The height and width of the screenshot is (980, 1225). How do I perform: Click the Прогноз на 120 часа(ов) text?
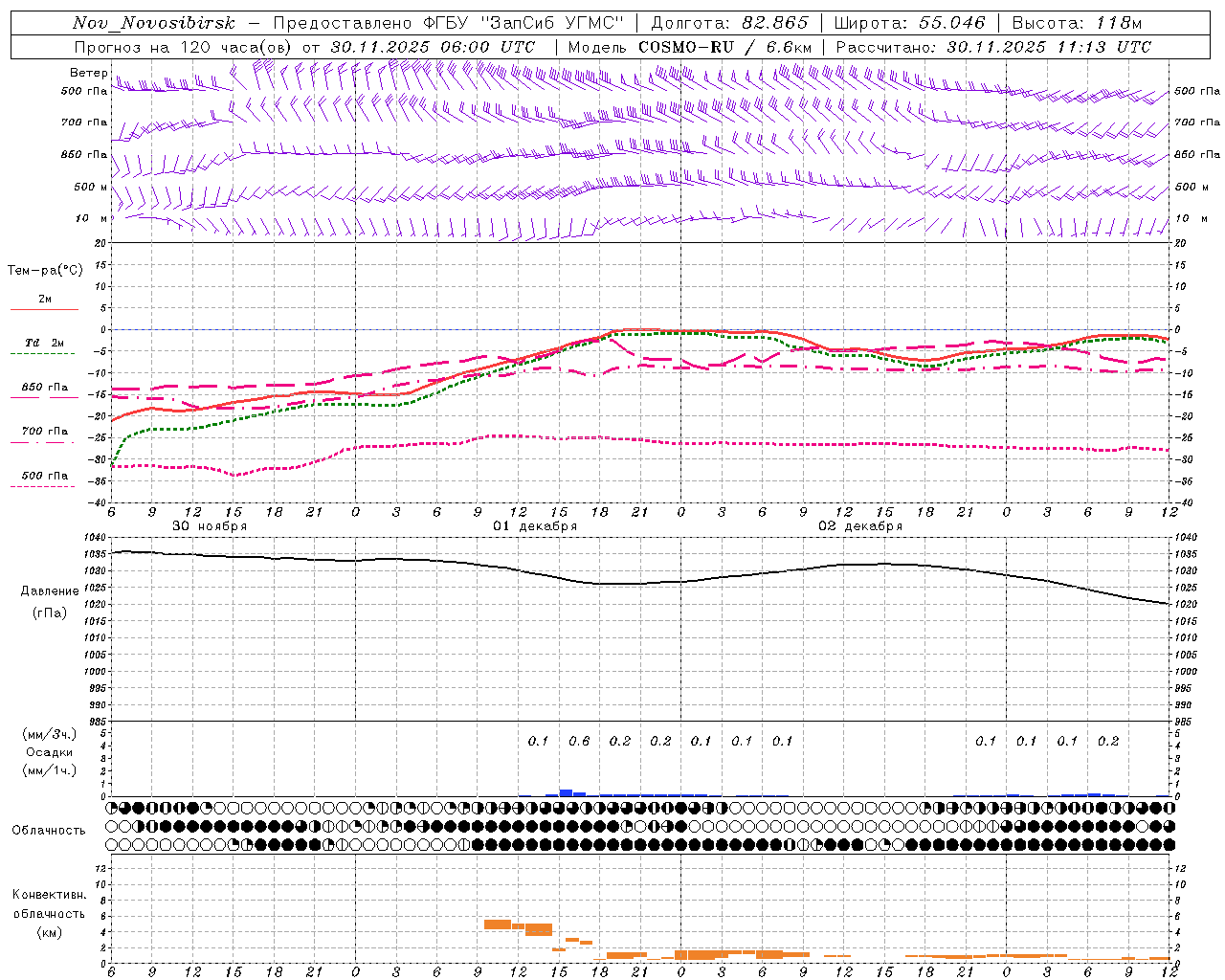pyautogui.click(x=184, y=47)
